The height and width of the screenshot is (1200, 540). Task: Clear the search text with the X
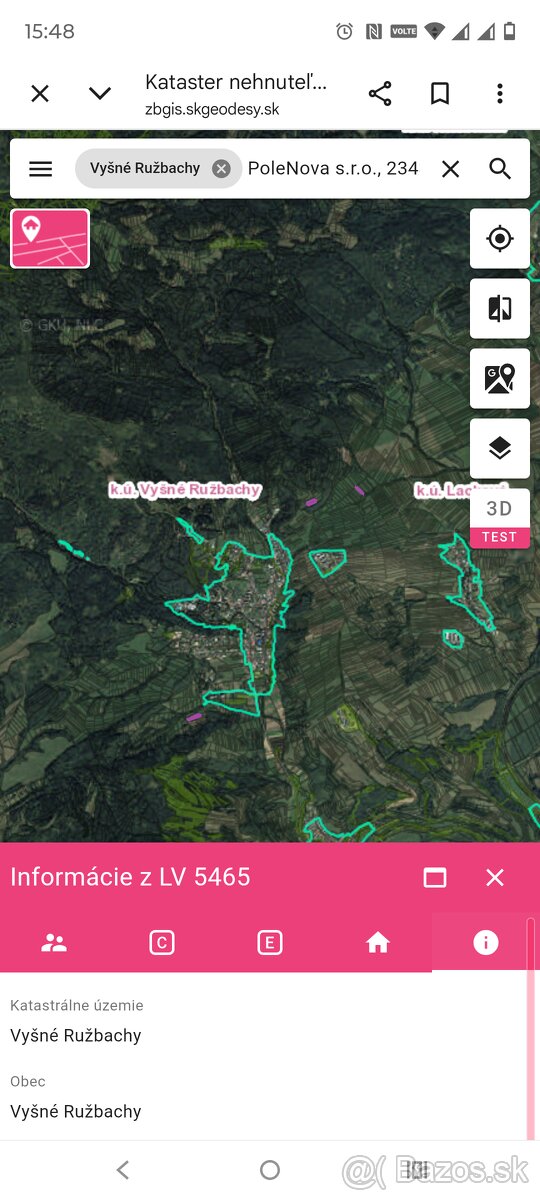pos(451,169)
